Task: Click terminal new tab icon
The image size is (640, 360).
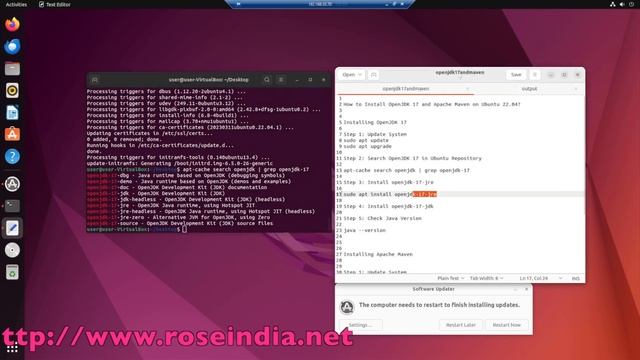Action: (x=95, y=80)
